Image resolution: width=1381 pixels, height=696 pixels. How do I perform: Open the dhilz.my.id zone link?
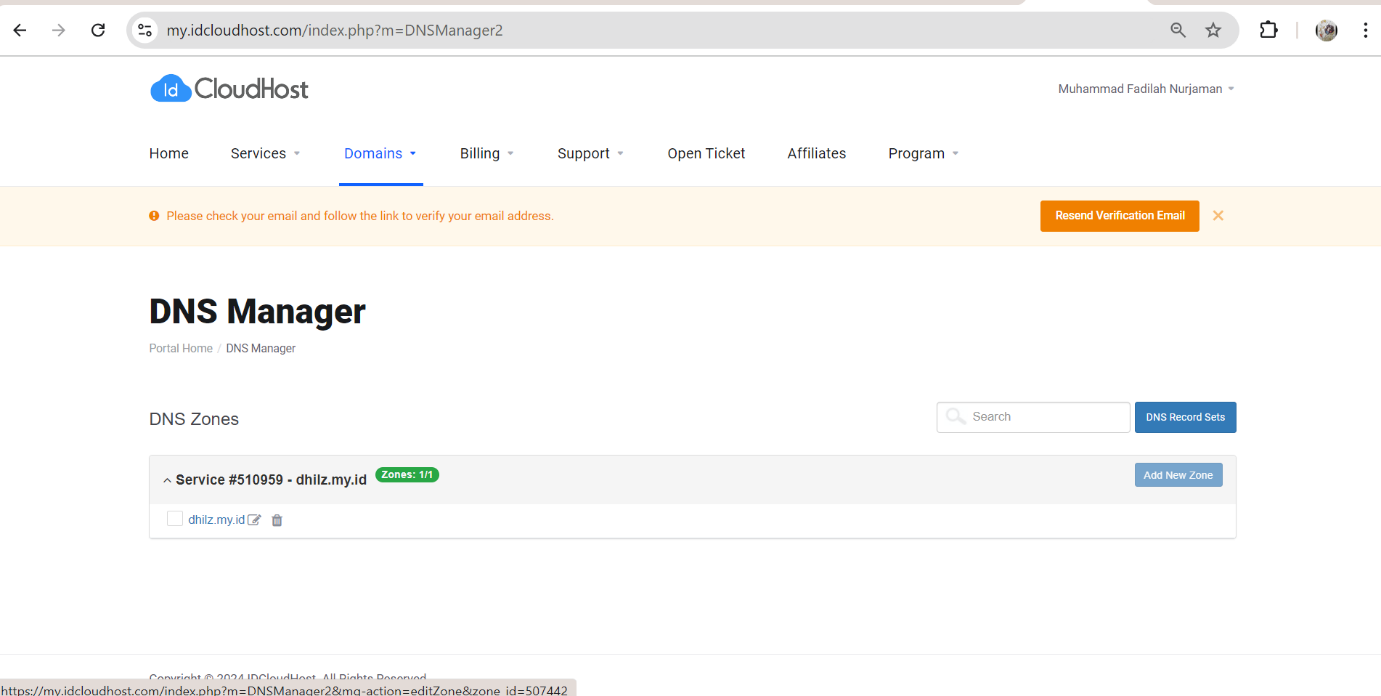point(217,520)
